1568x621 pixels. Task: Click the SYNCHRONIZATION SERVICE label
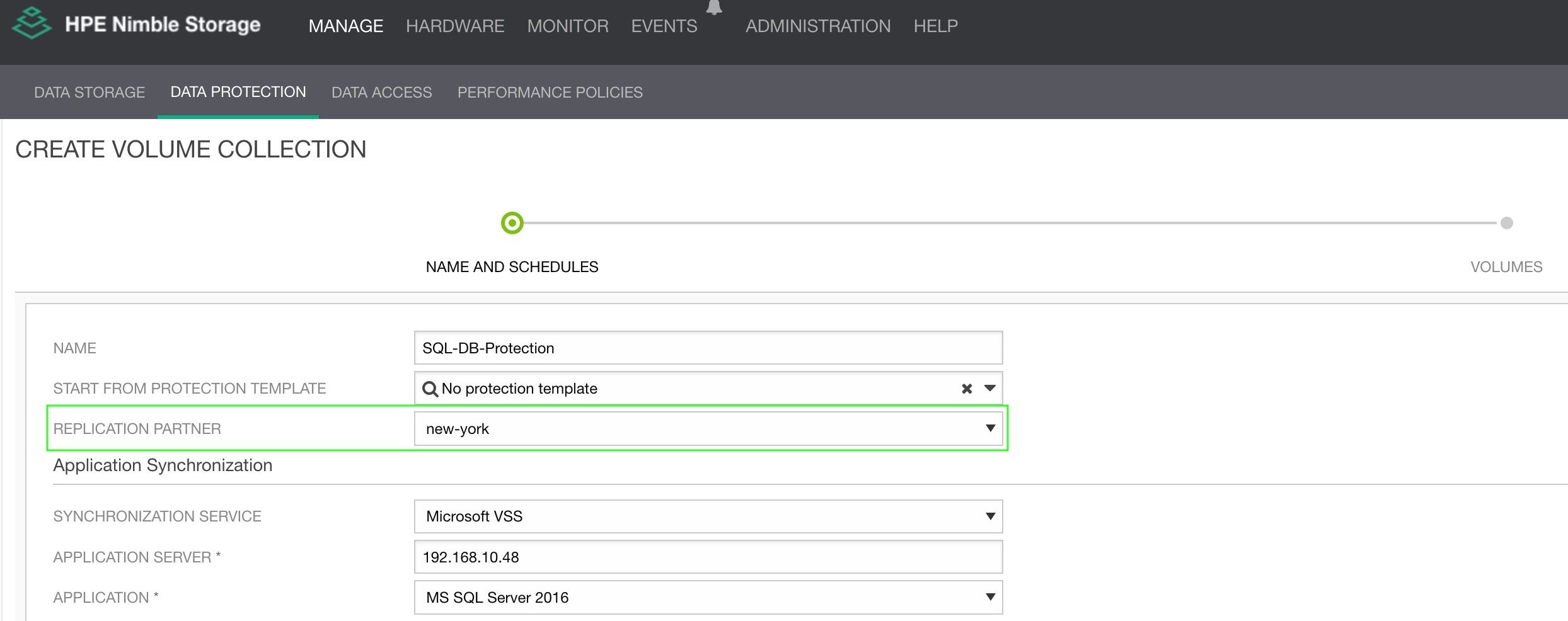point(157,516)
